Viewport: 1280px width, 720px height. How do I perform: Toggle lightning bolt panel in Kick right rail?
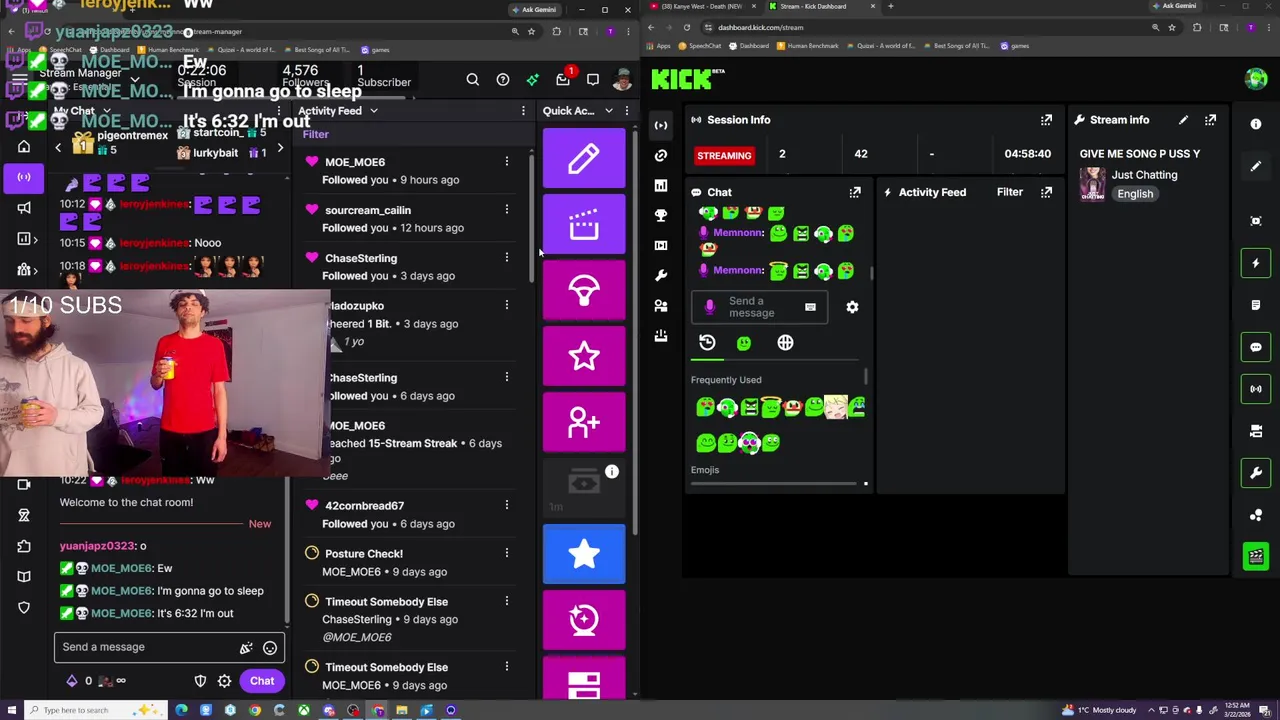(1256, 263)
